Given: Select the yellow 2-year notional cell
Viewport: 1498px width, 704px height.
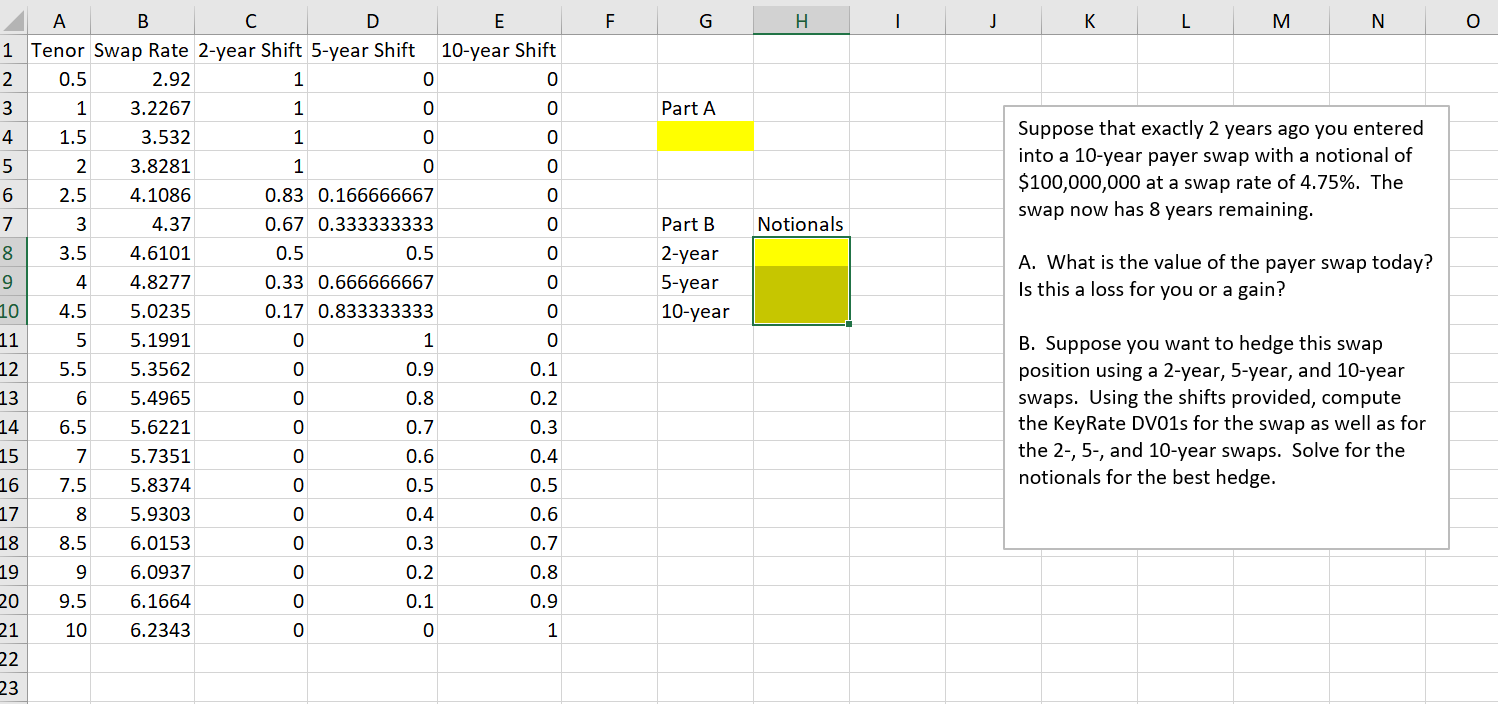Looking at the screenshot, I should click(801, 253).
